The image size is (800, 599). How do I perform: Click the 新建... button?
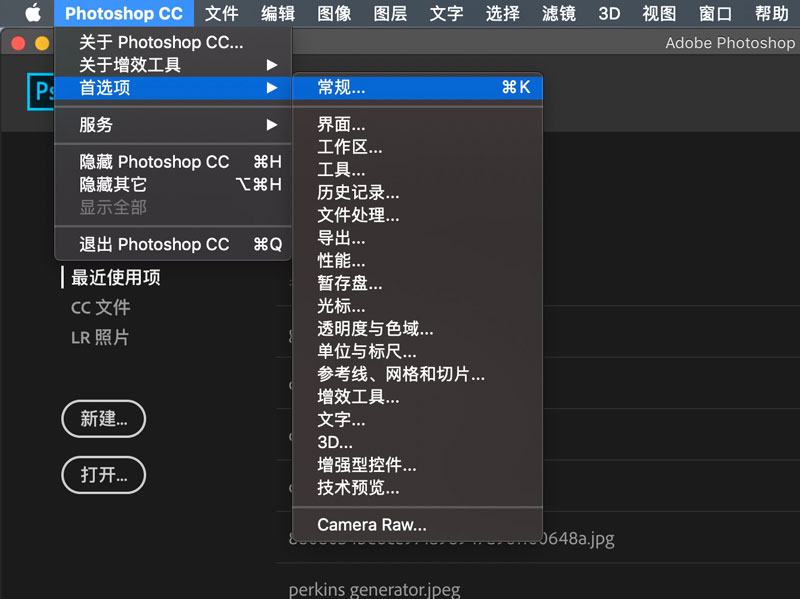pyautogui.click(x=104, y=419)
